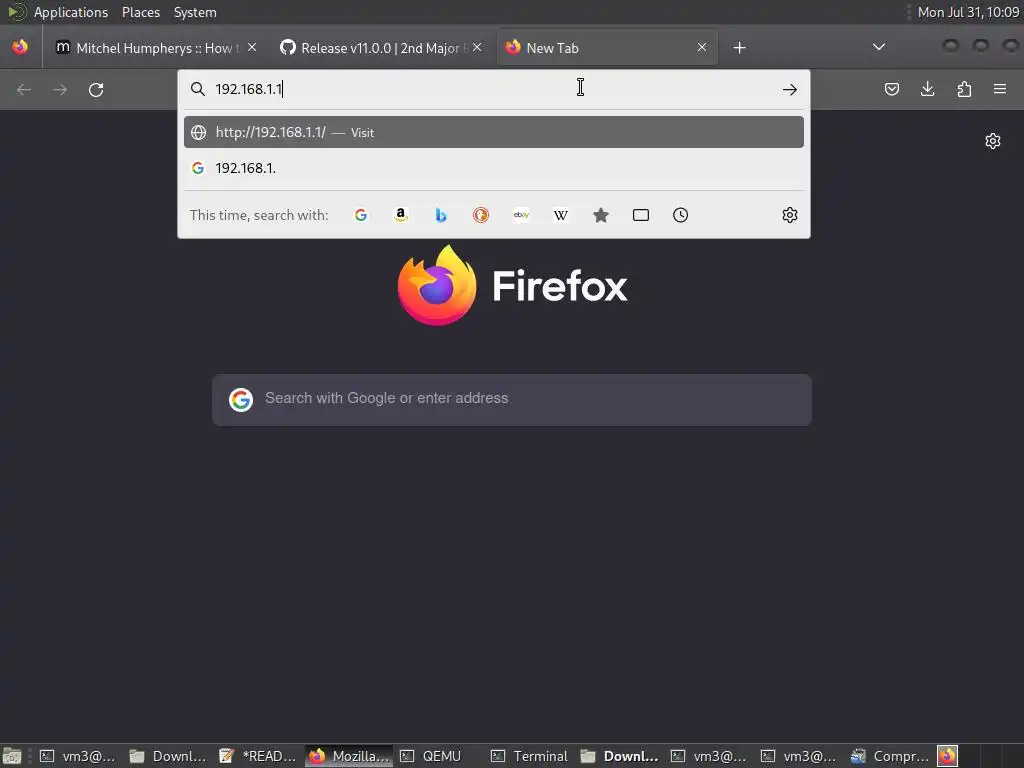Image resolution: width=1024 pixels, height=768 pixels.
Task: Search open tabs using the tabs icon
Action: [x=641, y=215]
